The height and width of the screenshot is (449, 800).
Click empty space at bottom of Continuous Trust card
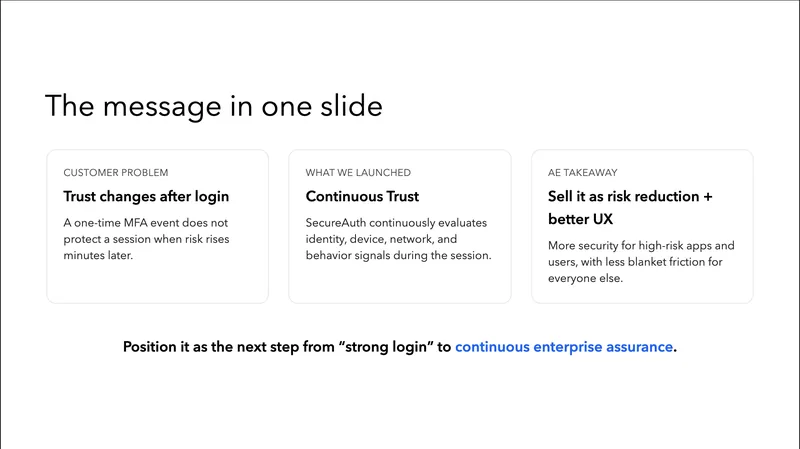click(399, 285)
